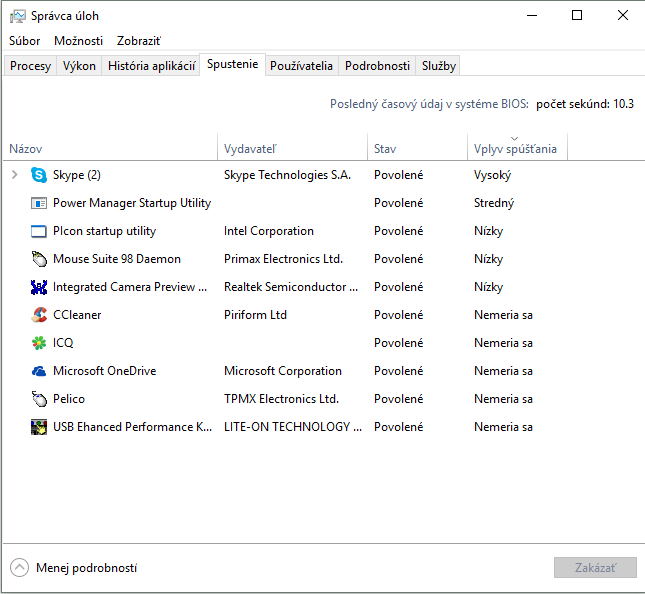Open the Zobraziť menu
The width and height of the screenshot is (645, 594).
tap(139, 41)
